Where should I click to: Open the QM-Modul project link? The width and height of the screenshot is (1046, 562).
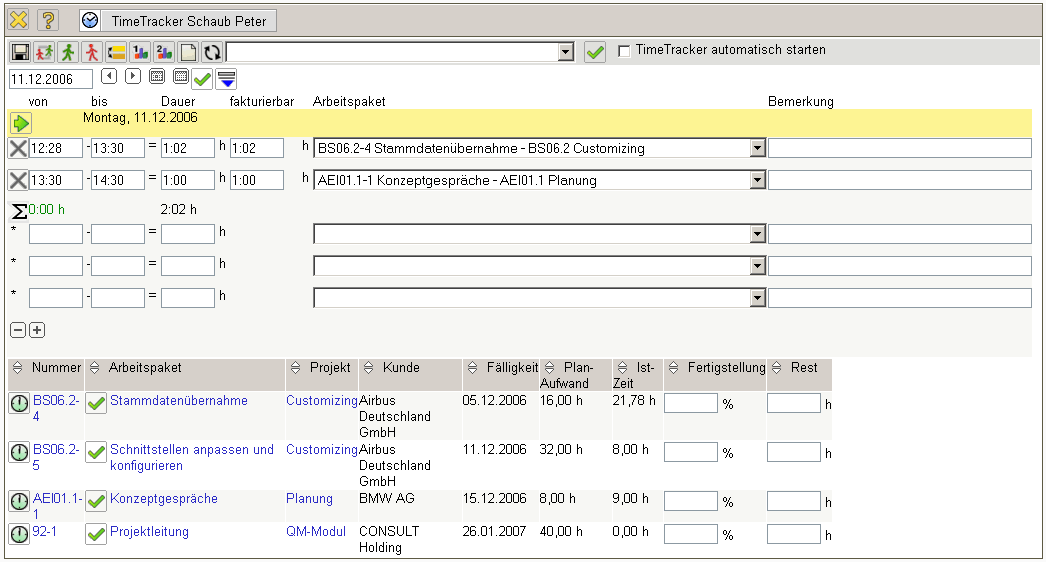coord(315,532)
